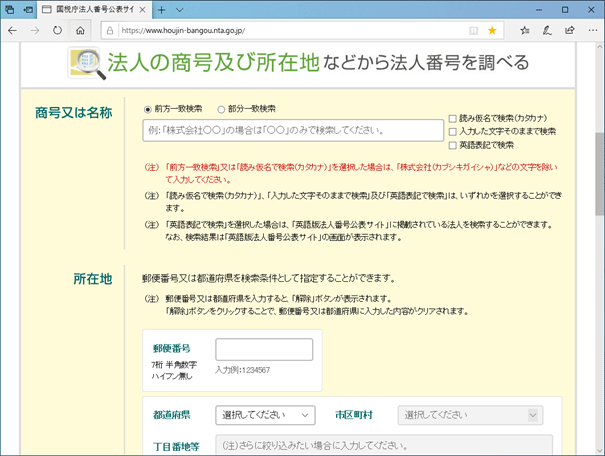Viewport: 605px width, 456px height.
Task: Click the page vertical scrollbar
Action: [598, 250]
